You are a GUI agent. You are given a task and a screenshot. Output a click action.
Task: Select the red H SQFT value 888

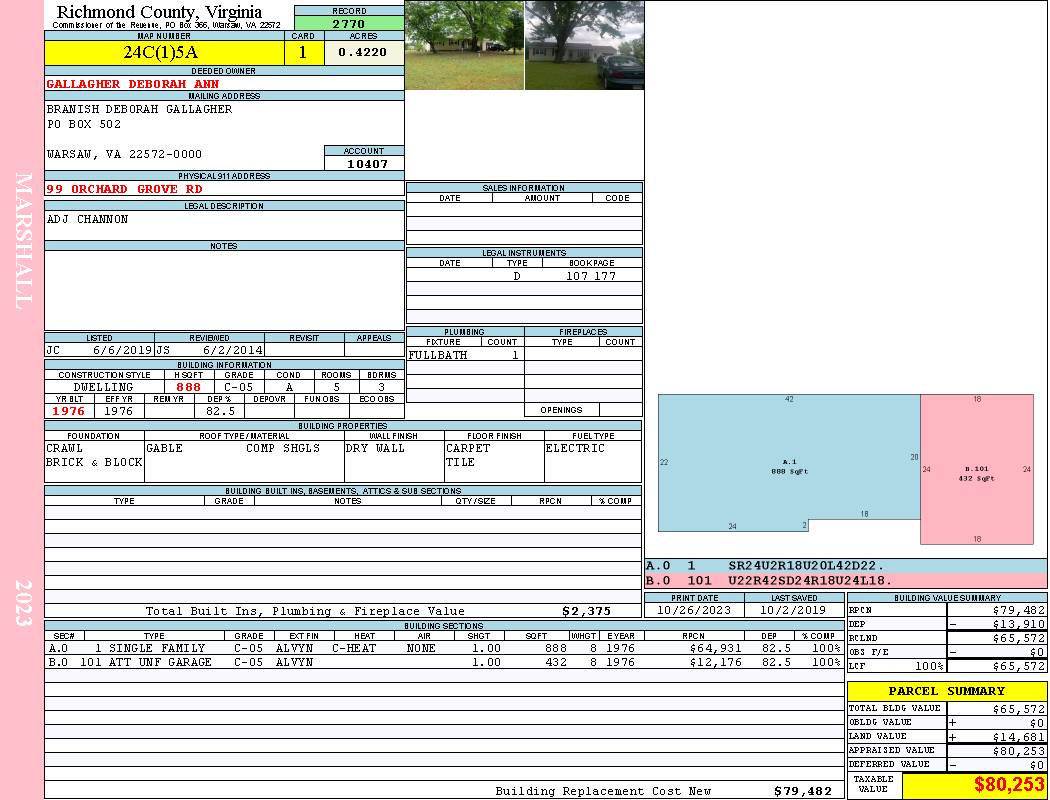click(188, 387)
